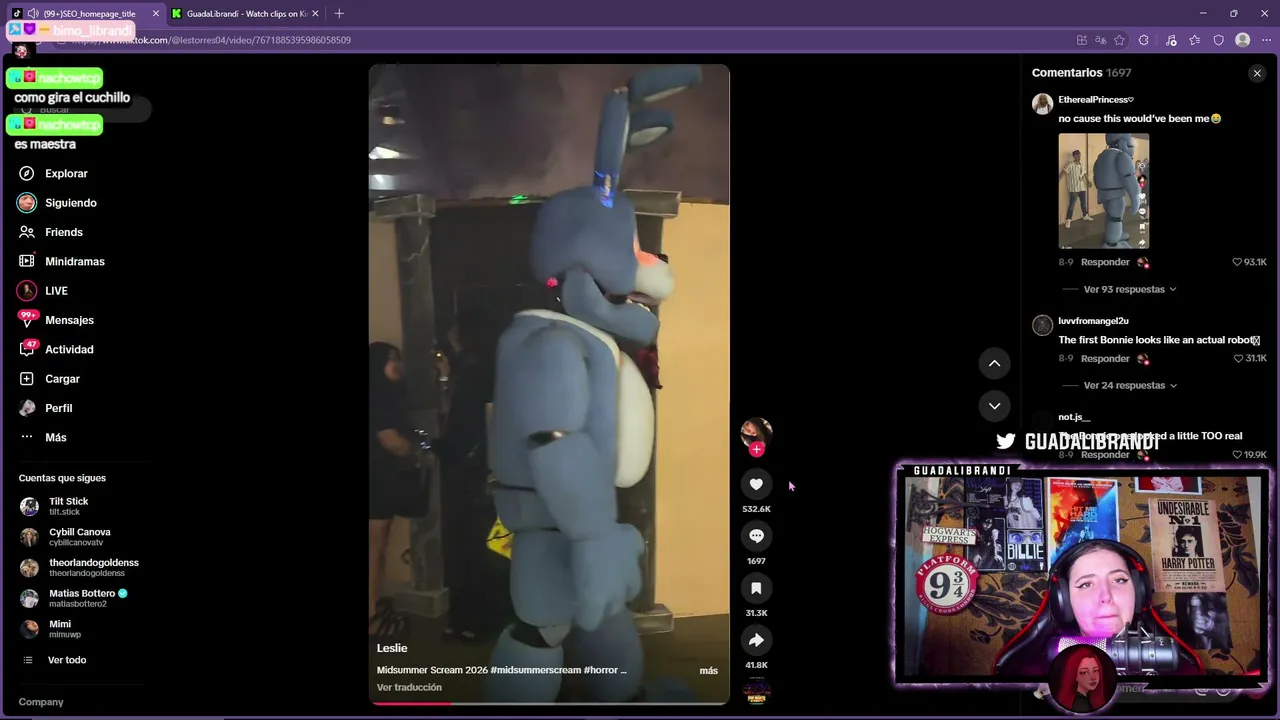1280x720 pixels.
Task: Add page to favorites with star icon
Action: pyautogui.click(x=1119, y=40)
